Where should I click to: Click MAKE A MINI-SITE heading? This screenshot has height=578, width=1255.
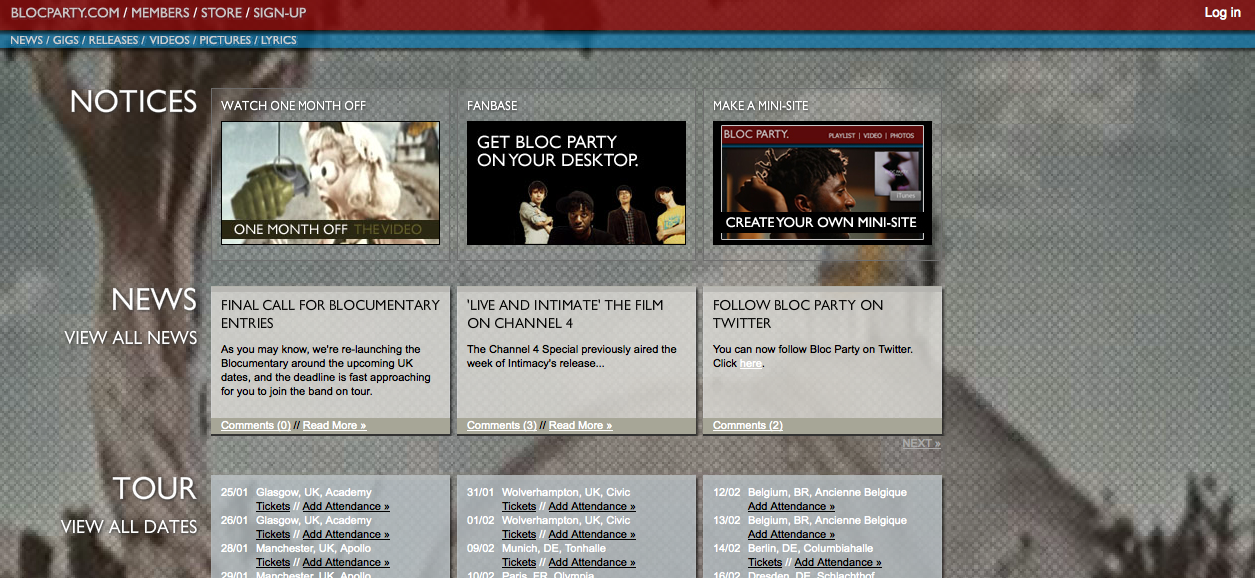tap(760, 105)
